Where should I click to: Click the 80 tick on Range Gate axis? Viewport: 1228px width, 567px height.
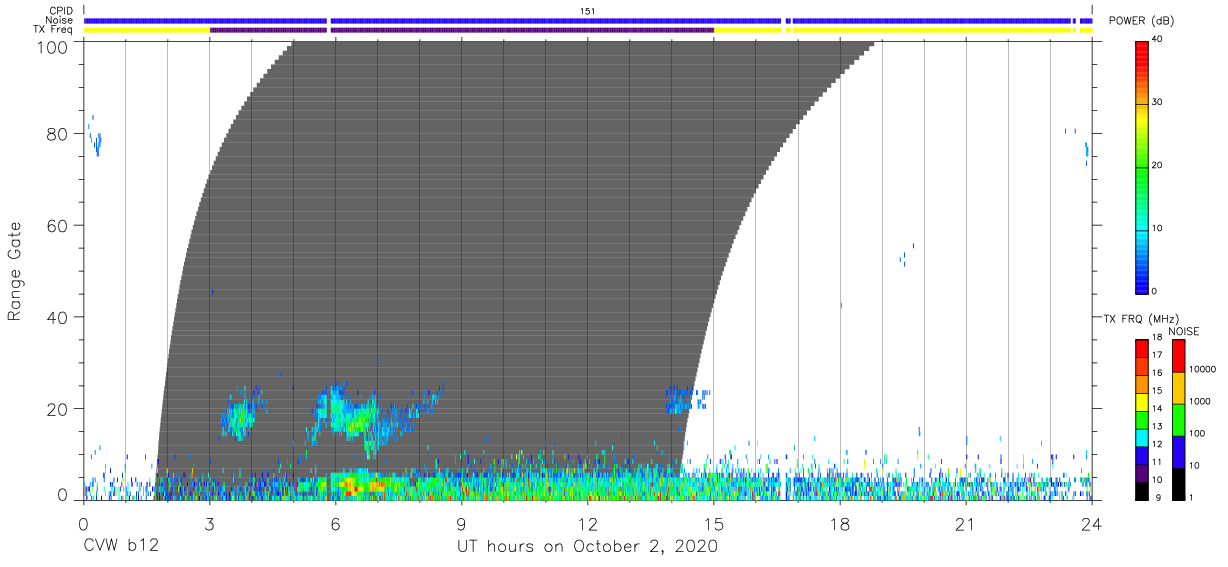(59, 133)
